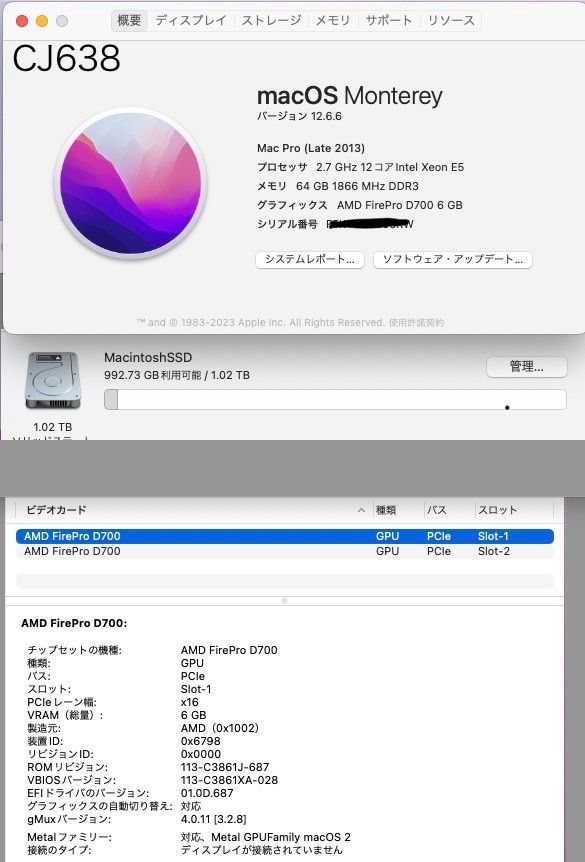Click the ROM revision value 113-C3861J-687

click(225, 767)
